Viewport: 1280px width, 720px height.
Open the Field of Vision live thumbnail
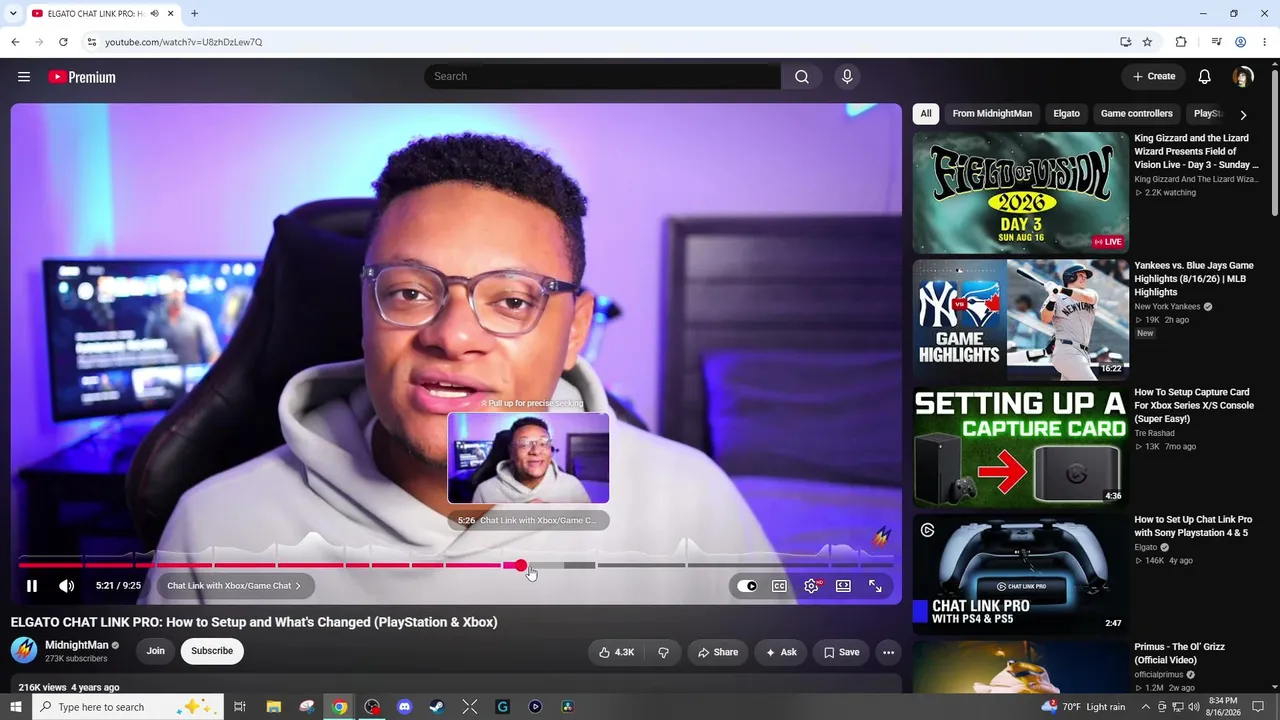click(1020, 193)
